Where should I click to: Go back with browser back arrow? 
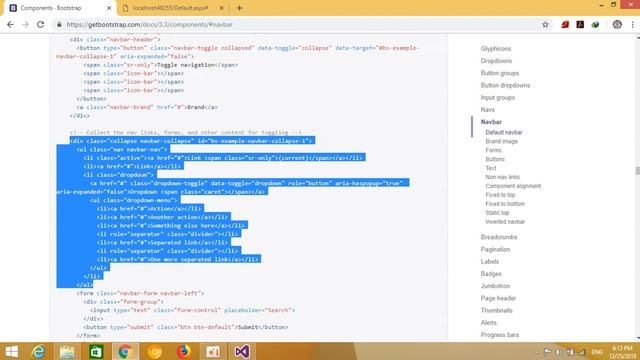coord(10,24)
